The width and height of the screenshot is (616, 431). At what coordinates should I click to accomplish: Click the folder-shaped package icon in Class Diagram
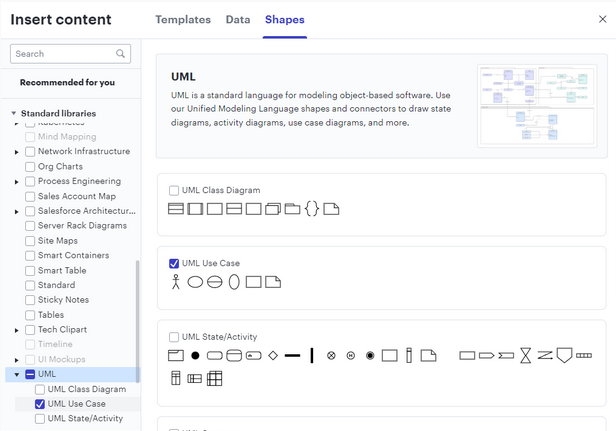click(x=292, y=209)
